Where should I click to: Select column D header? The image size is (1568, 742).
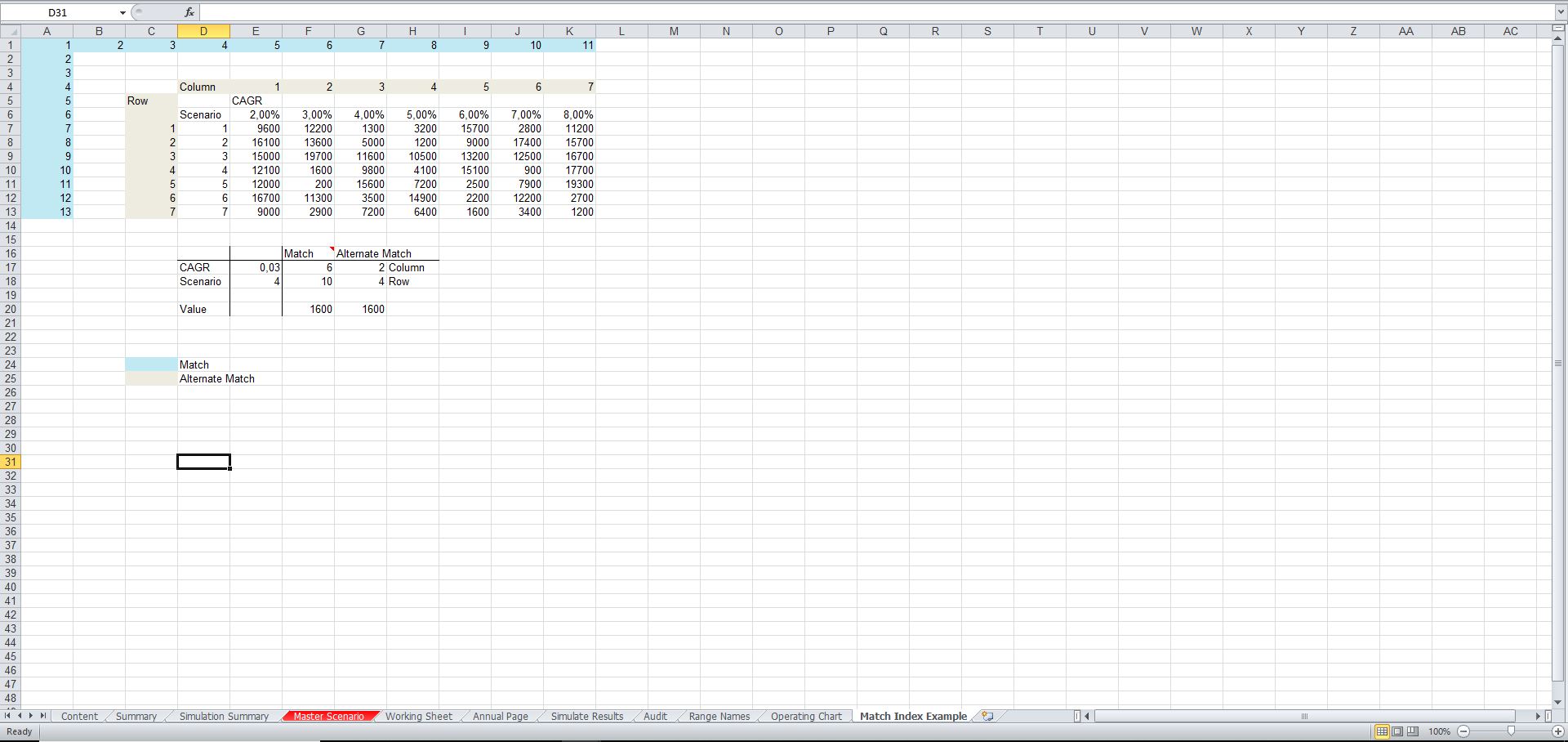coord(203,31)
